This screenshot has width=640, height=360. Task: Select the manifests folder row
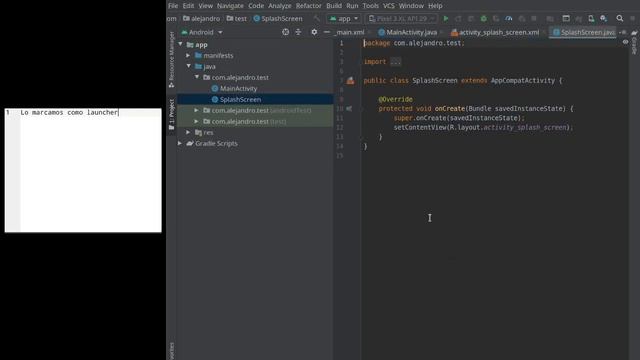(255, 56)
